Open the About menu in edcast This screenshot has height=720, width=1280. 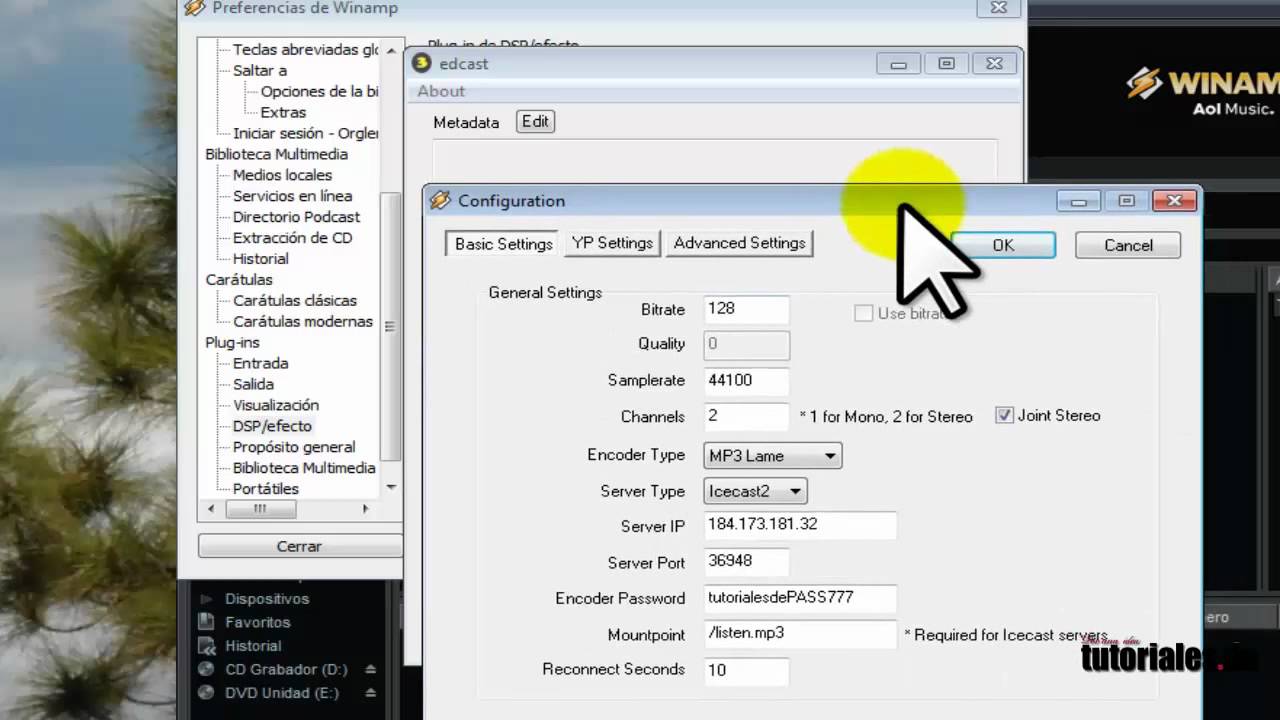pyautogui.click(x=441, y=91)
